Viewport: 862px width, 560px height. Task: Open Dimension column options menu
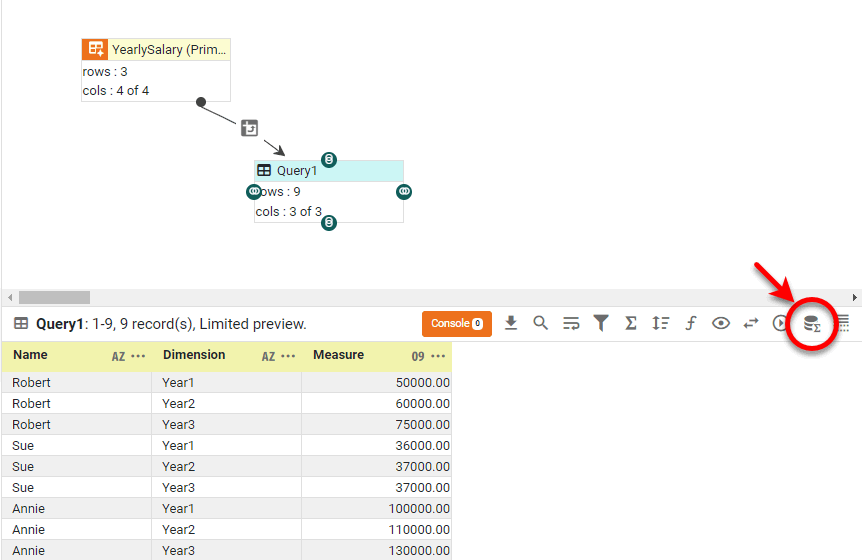click(x=288, y=356)
